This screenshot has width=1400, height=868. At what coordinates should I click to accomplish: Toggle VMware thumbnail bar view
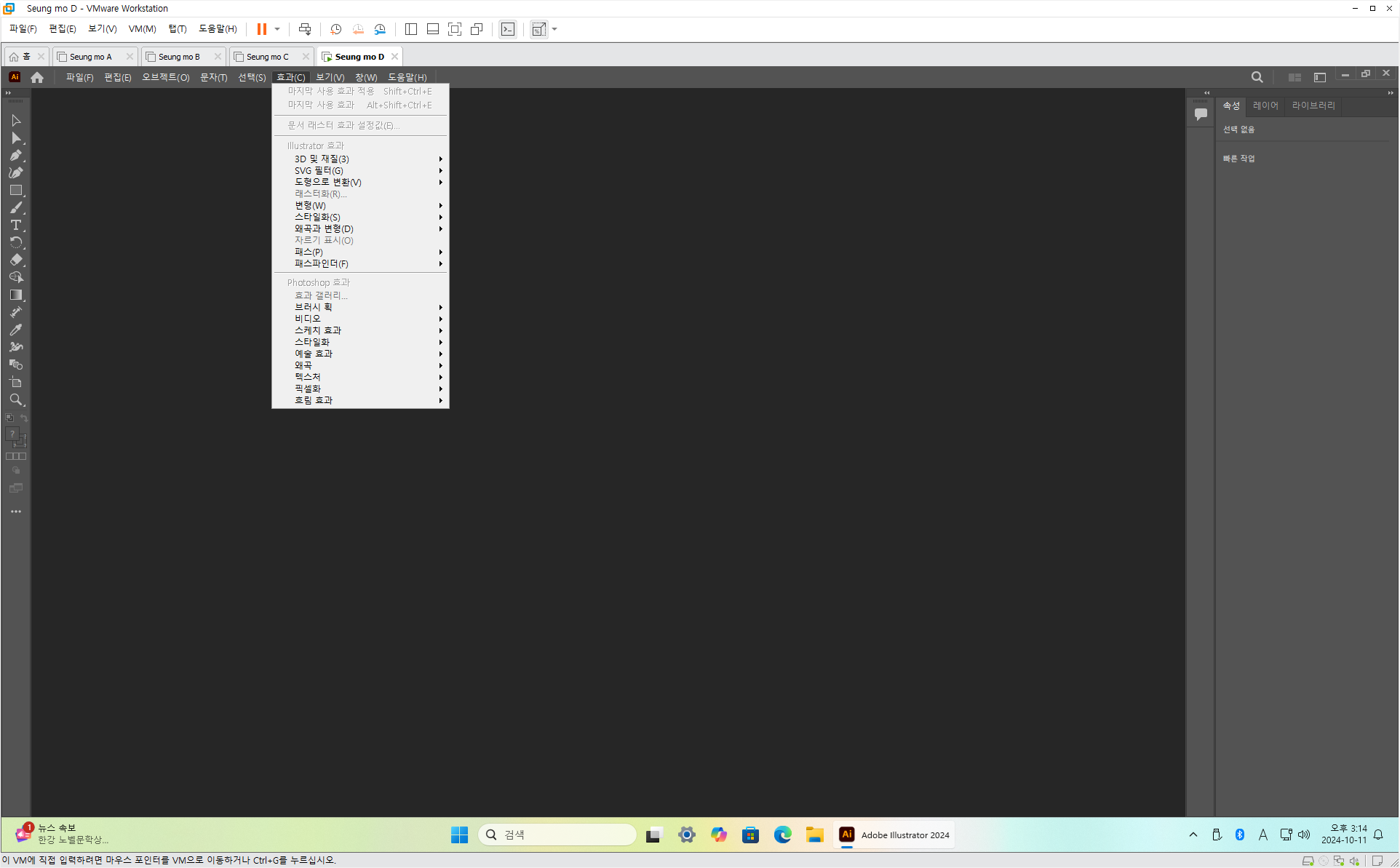[433, 29]
